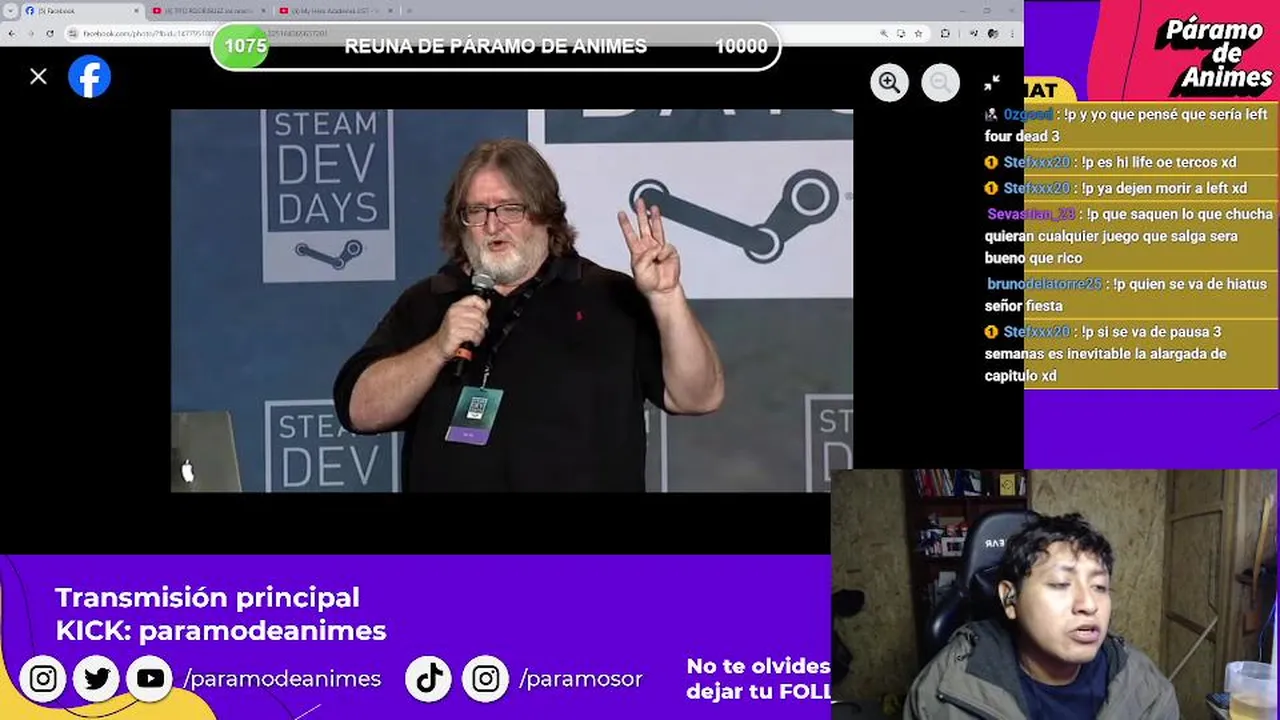Screen dimensions: 1280x720
Task: Click the zoom out magnifier icon
Action: [940, 82]
